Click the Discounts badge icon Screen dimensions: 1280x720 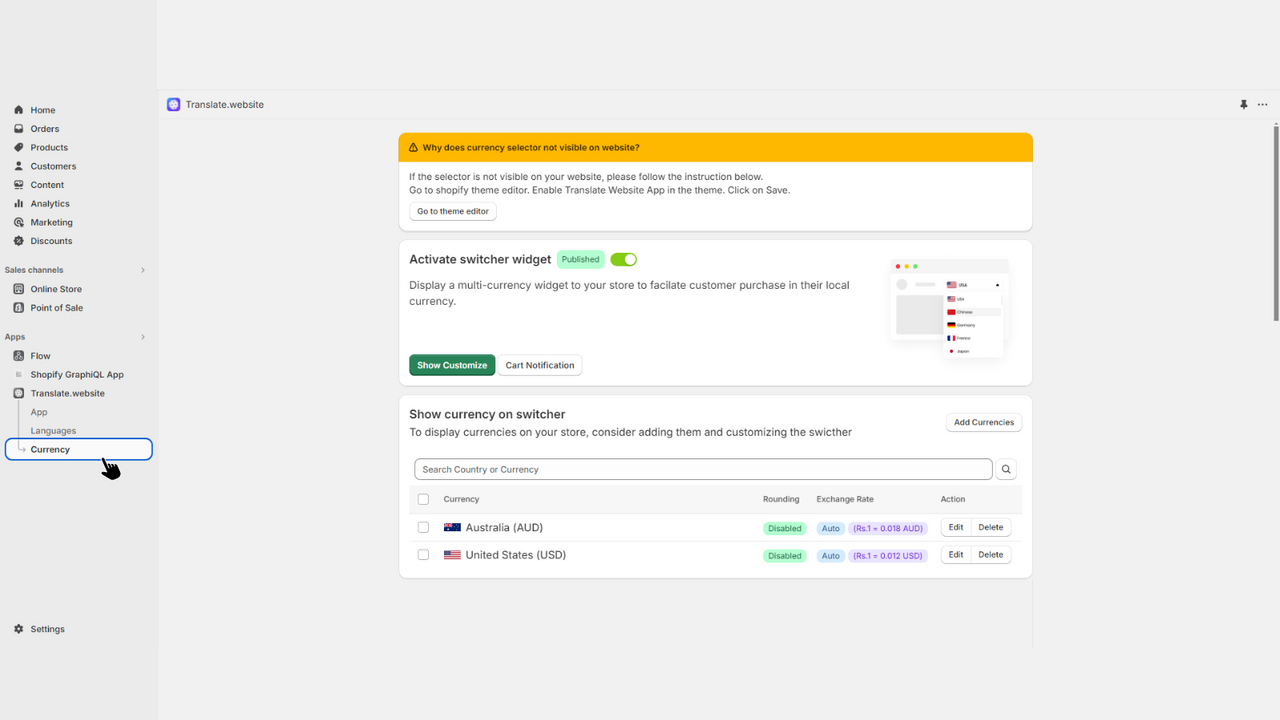19,241
